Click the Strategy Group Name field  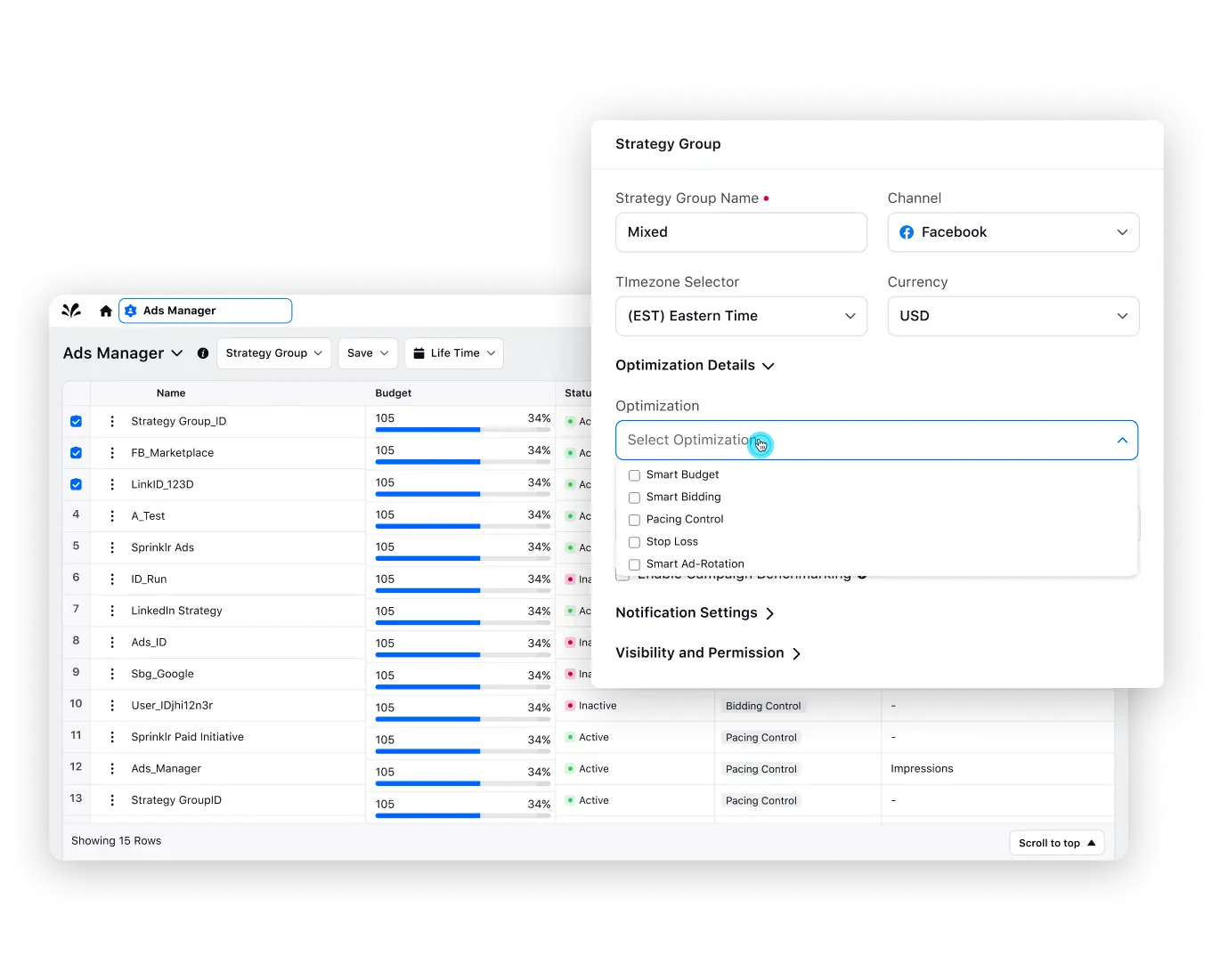coord(741,232)
